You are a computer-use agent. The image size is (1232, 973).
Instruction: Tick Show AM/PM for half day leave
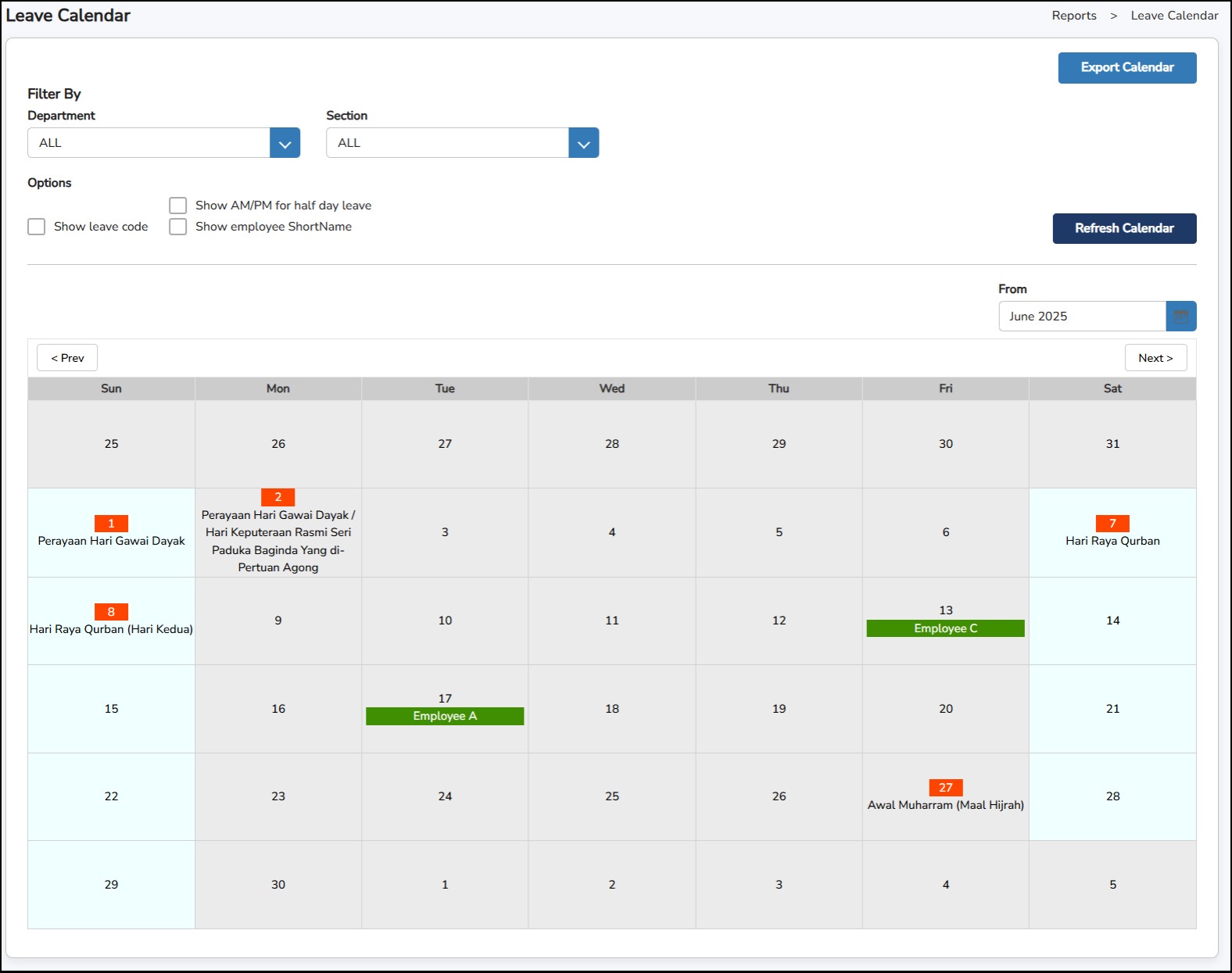pos(178,206)
